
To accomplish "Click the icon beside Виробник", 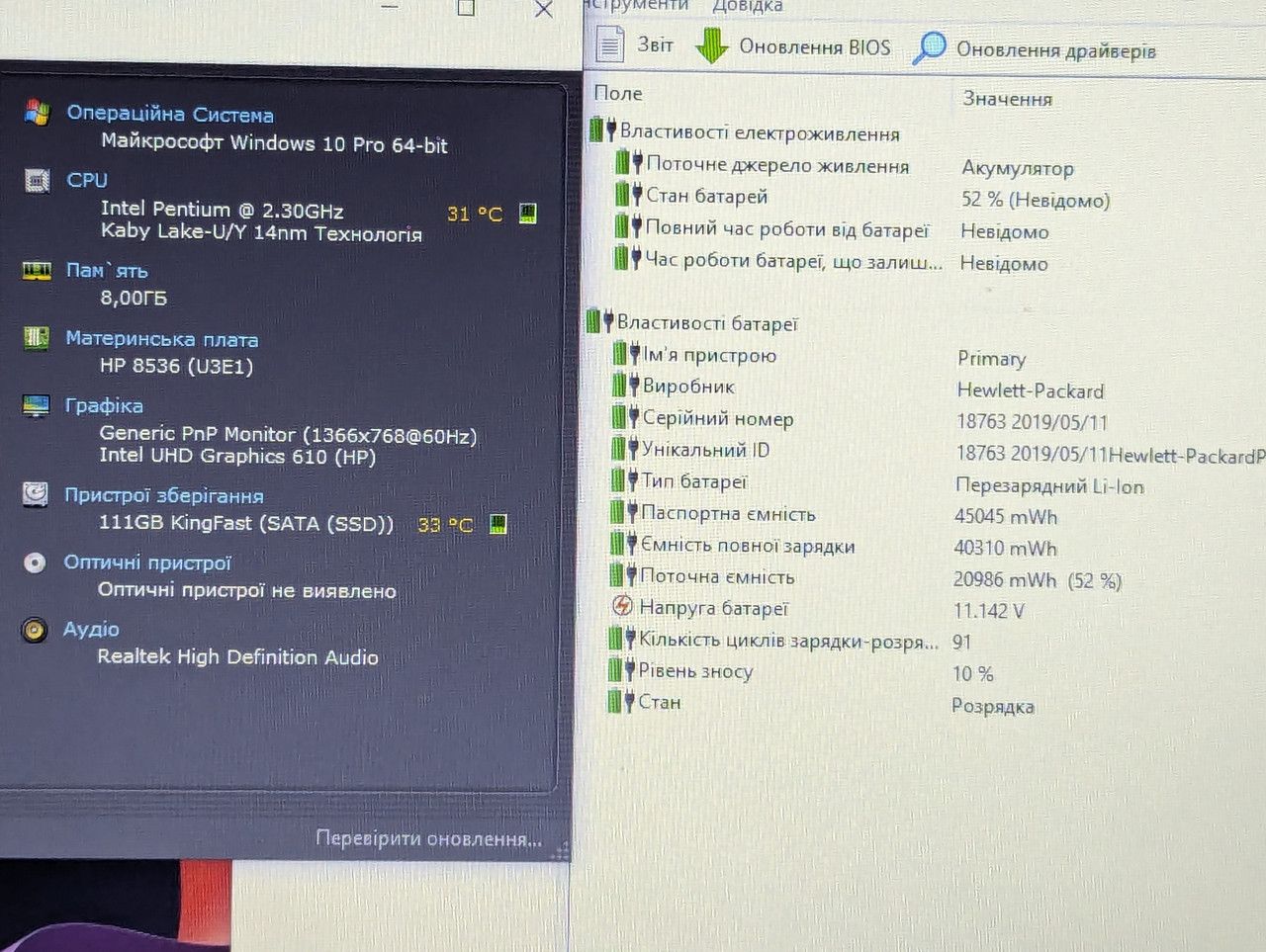I will tap(626, 385).
